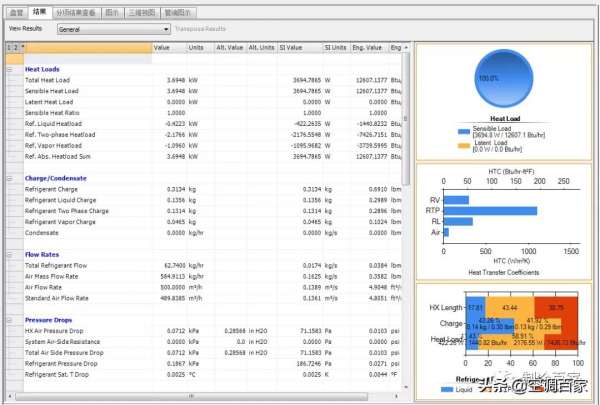Screen dimensions: 600x405
Task: Open the View Results dropdown
Action: pos(113,29)
